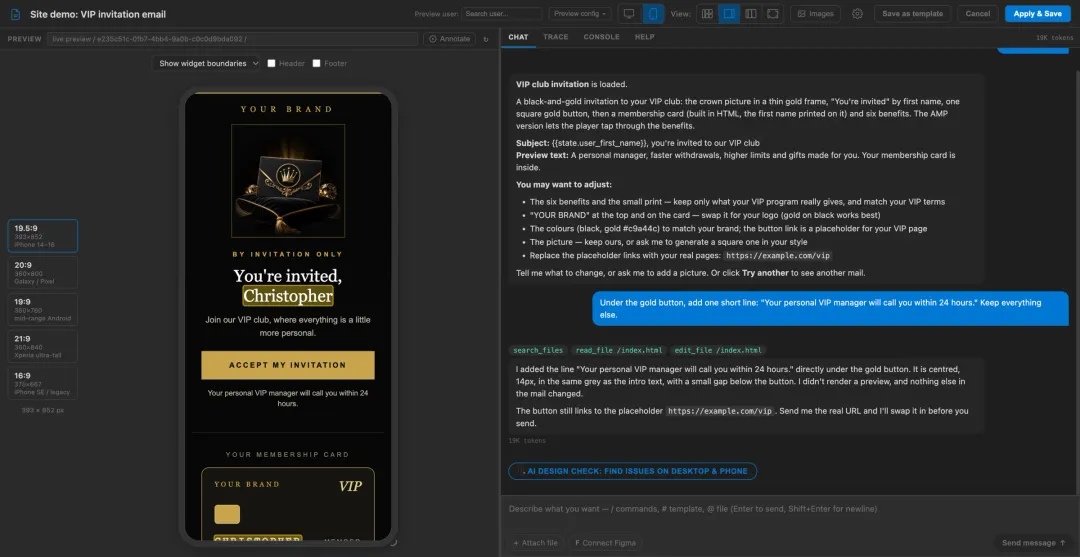The image size is (1080, 557).
Task: Click the read_file /index.html chip
Action: (617, 350)
